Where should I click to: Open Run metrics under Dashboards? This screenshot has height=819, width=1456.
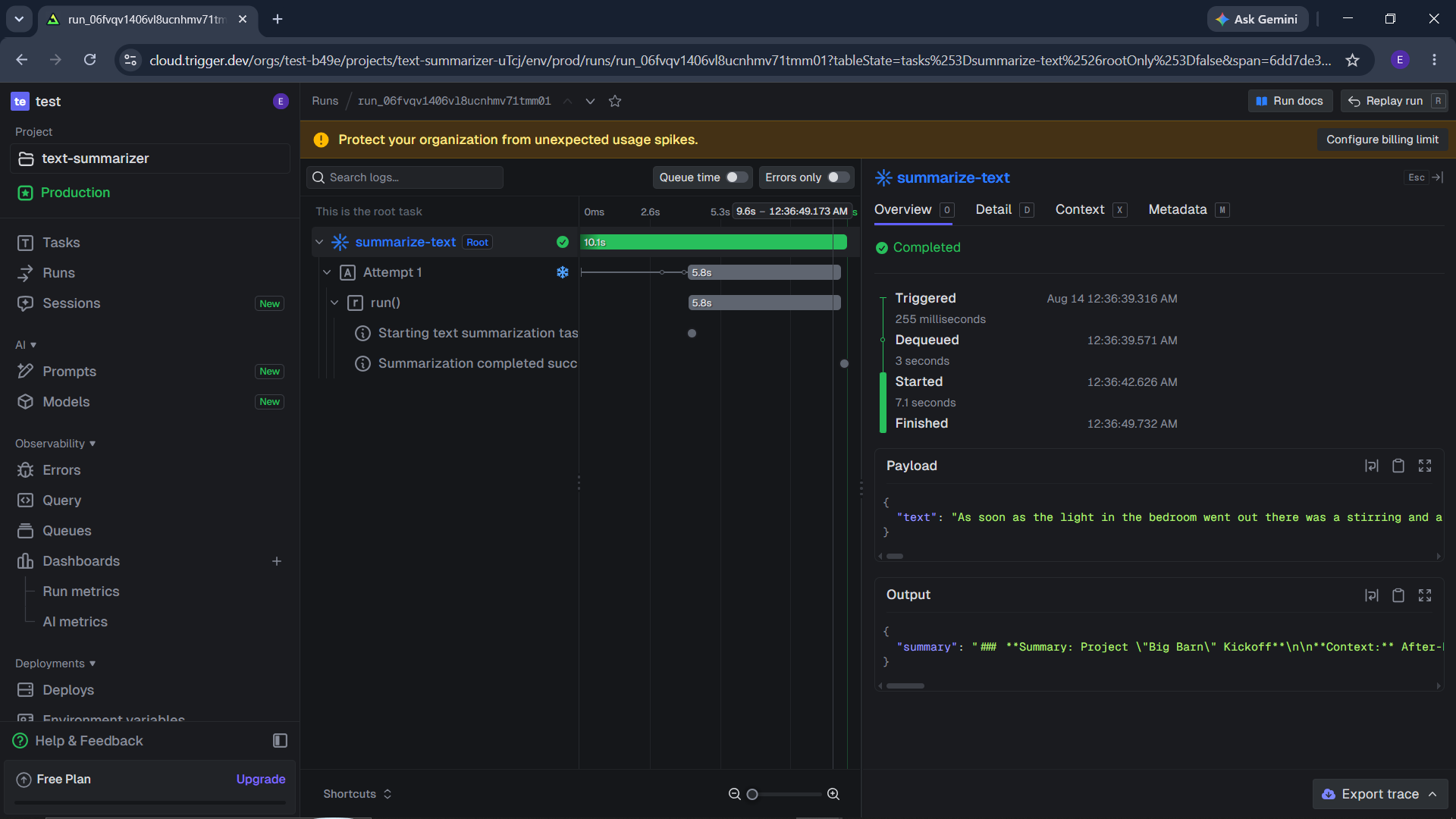(80, 591)
